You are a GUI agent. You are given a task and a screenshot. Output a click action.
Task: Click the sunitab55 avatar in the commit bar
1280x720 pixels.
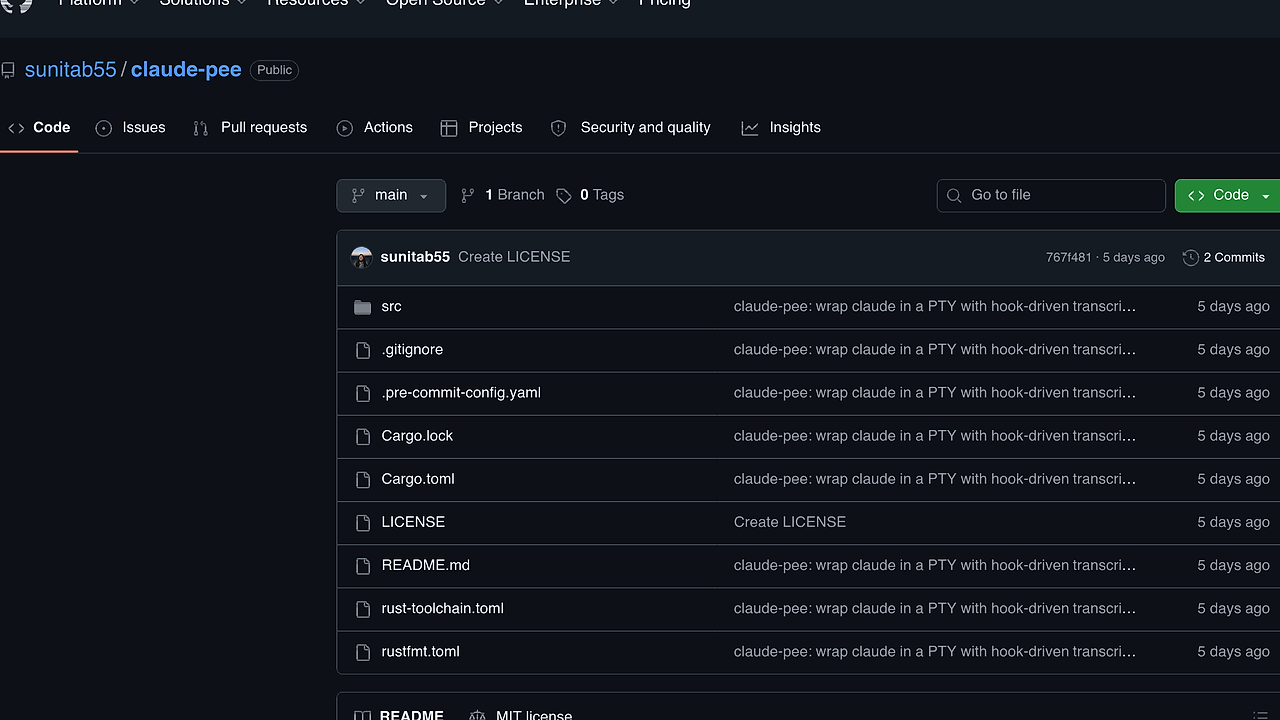pyautogui.click(x=362, y=257)
